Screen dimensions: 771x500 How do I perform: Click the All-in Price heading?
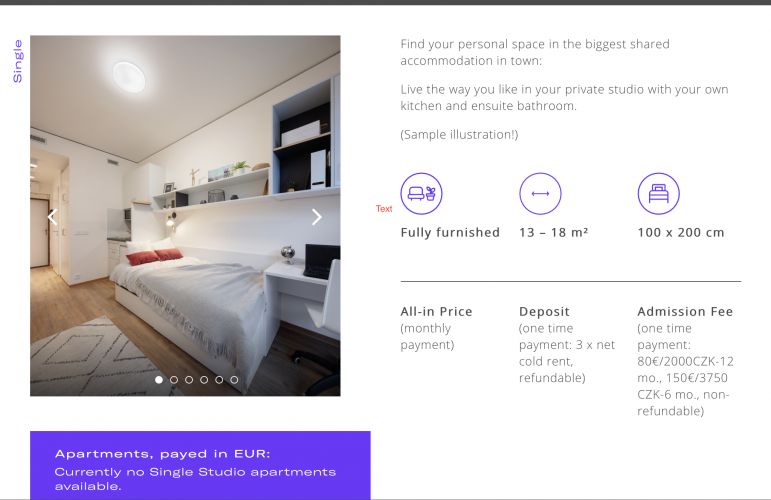tap(436, 311)
